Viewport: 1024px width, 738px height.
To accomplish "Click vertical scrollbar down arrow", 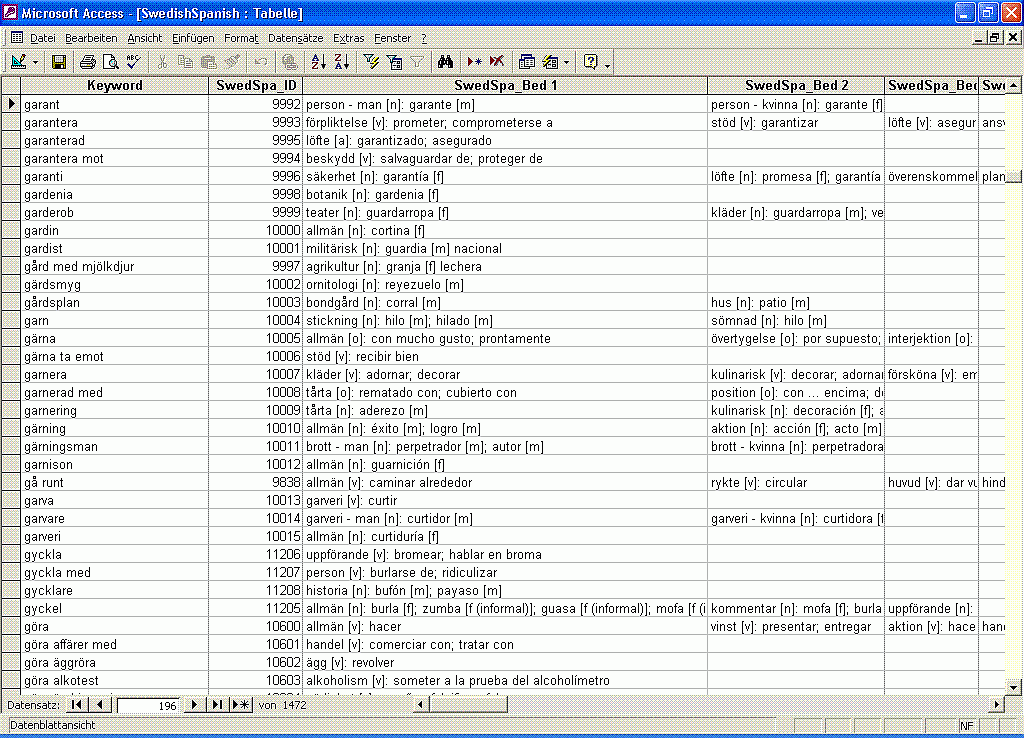I will (x=1013, y=686).
